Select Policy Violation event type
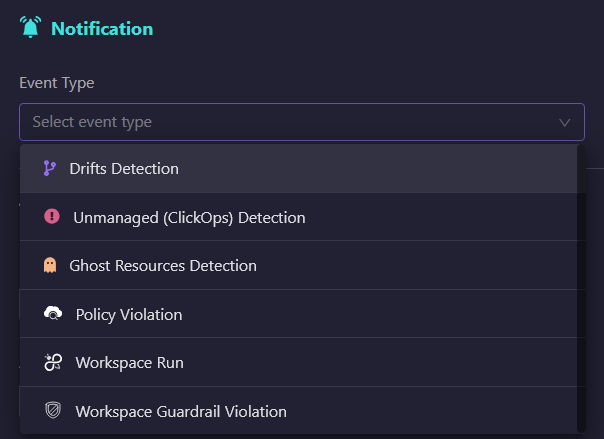 click(299, 314)
